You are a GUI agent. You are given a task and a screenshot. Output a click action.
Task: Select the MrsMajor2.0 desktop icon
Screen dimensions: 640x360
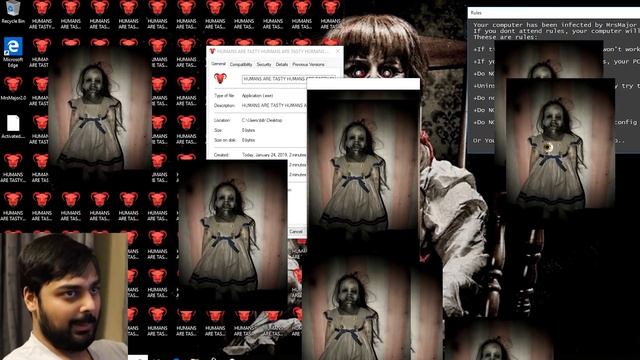click(x=13, y=89)
